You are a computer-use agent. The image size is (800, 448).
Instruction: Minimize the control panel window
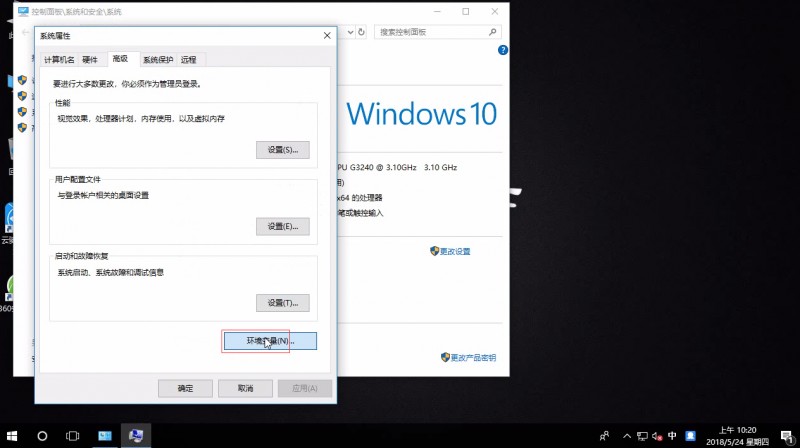pos(437,11)
